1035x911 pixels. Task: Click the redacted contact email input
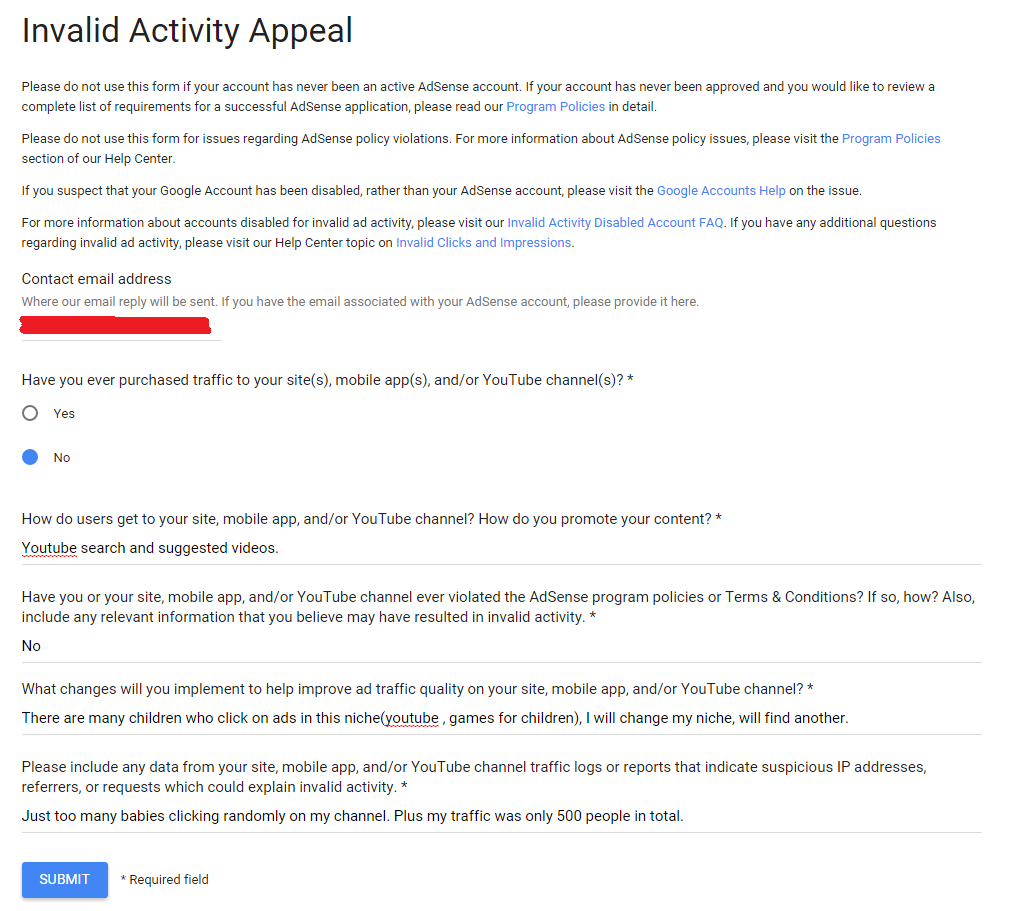point(120,326)
